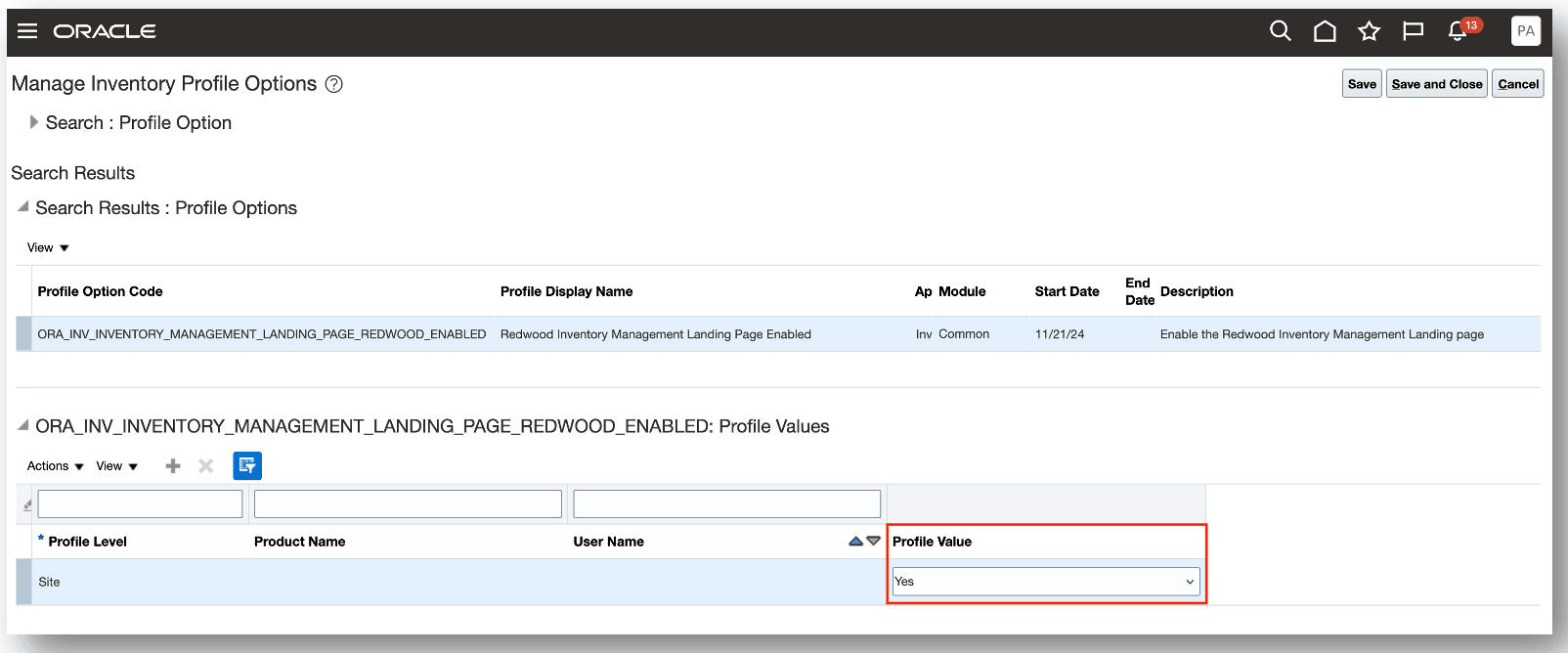Collapse Search Results : Profile Options section
The image size is (1568, 653).
[23, 206]
